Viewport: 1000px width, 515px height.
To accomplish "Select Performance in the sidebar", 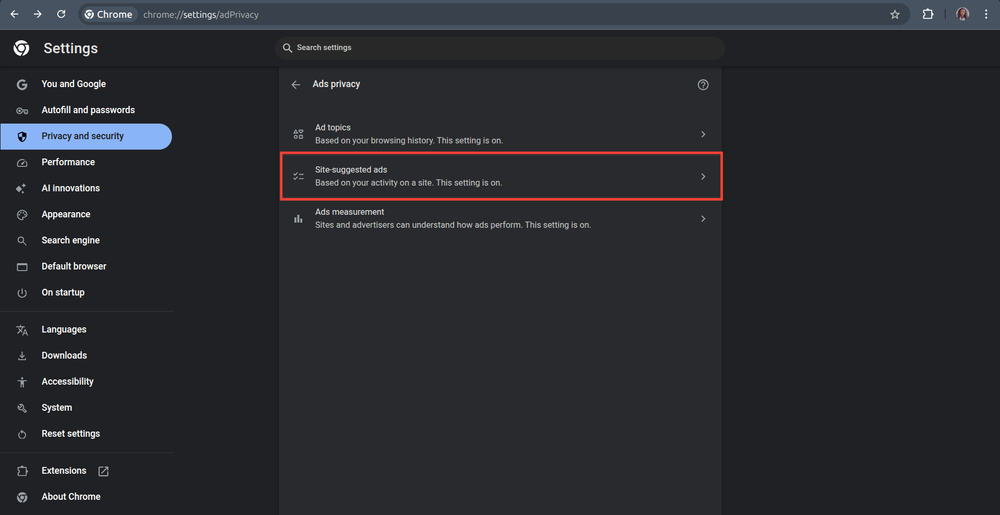I will point(68,162).
